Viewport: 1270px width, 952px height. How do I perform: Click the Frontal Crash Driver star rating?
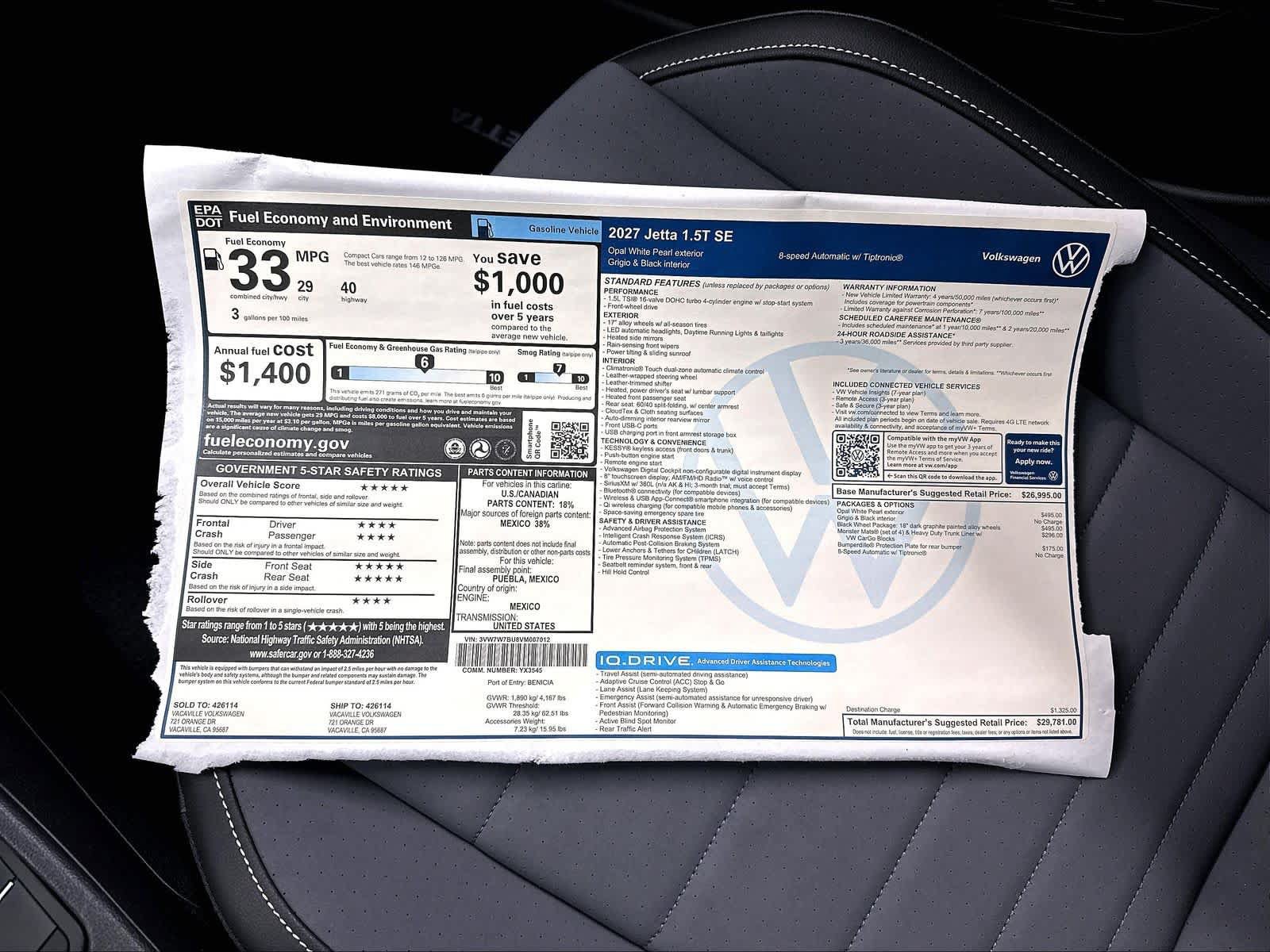377,525
